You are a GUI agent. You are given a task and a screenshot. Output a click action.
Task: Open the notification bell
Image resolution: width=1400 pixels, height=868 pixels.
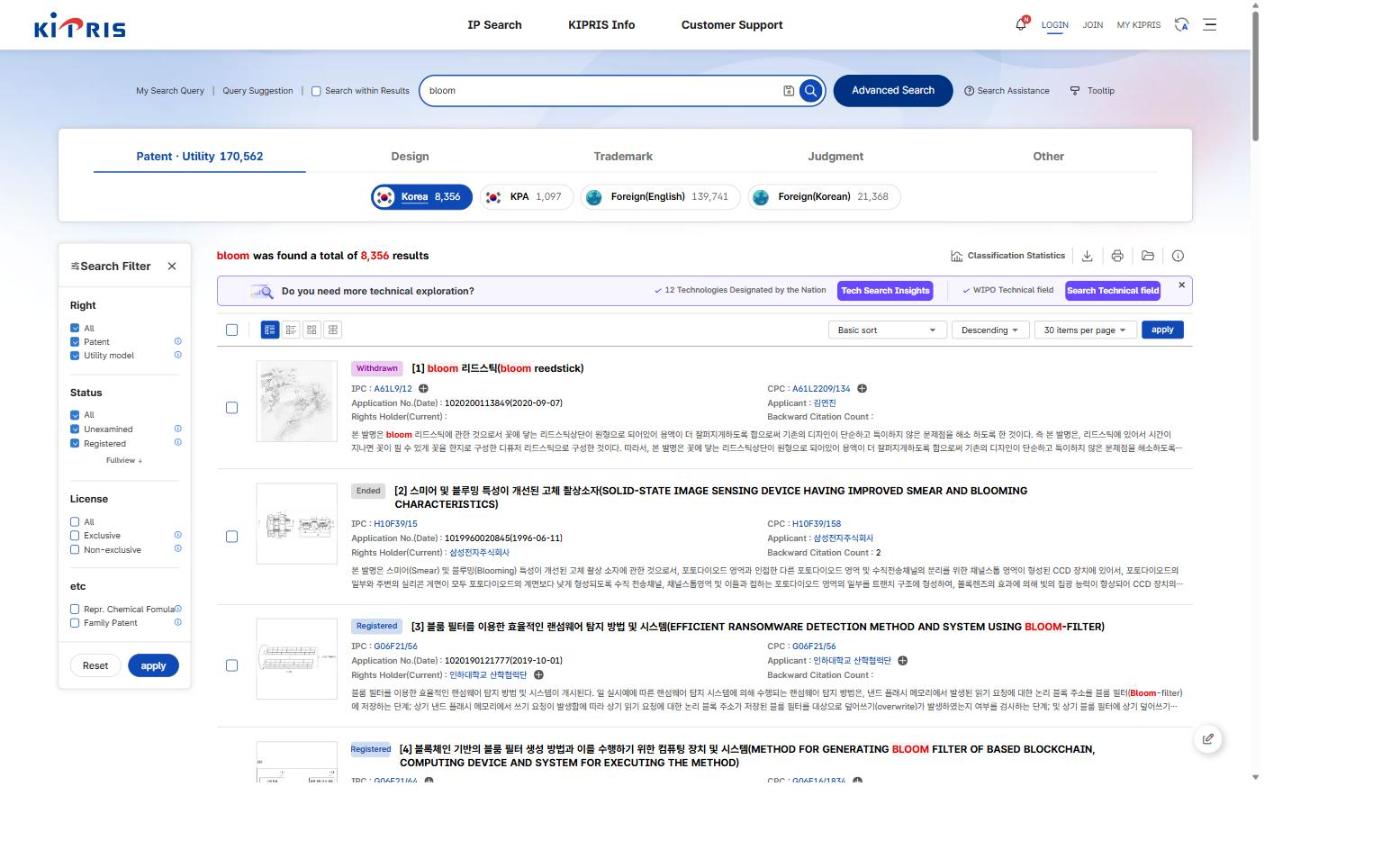coord(1022,24)
